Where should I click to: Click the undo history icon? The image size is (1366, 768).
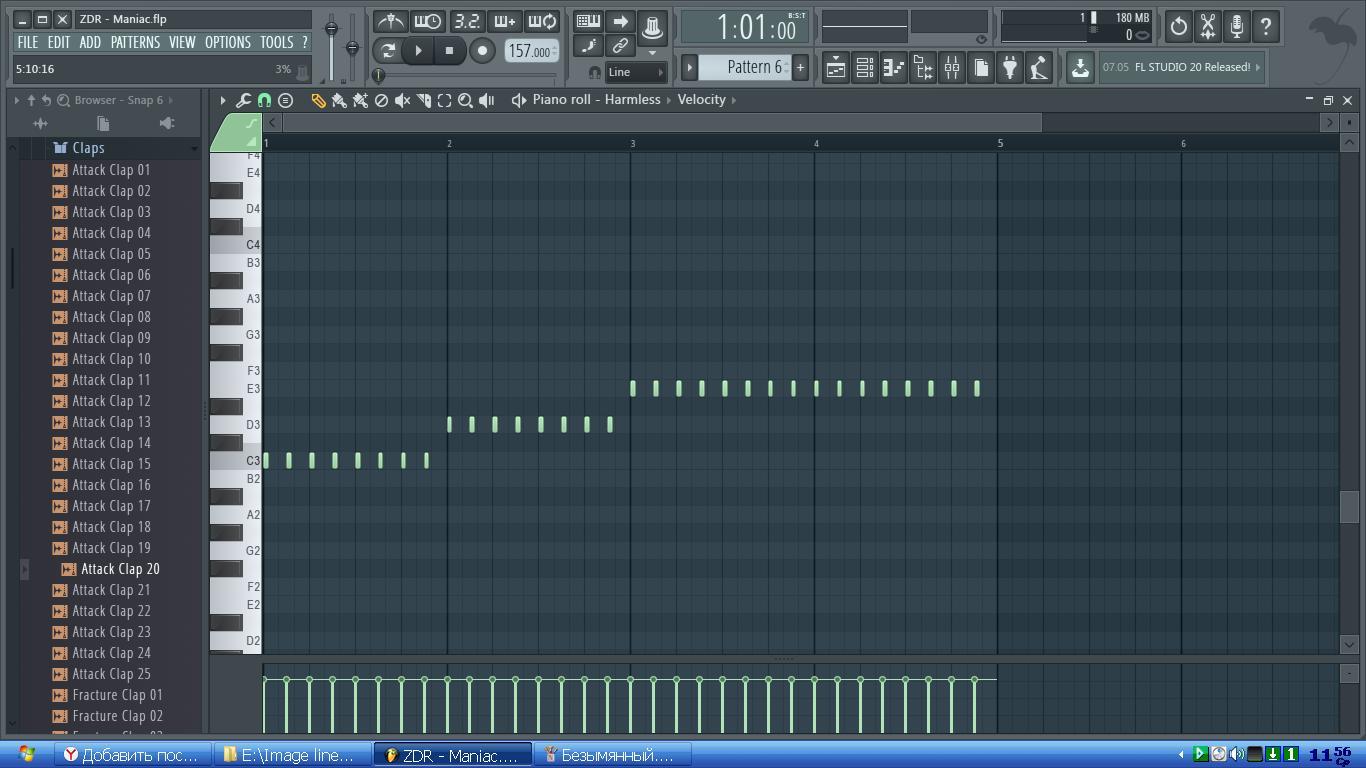click(x=1179, y=27)
